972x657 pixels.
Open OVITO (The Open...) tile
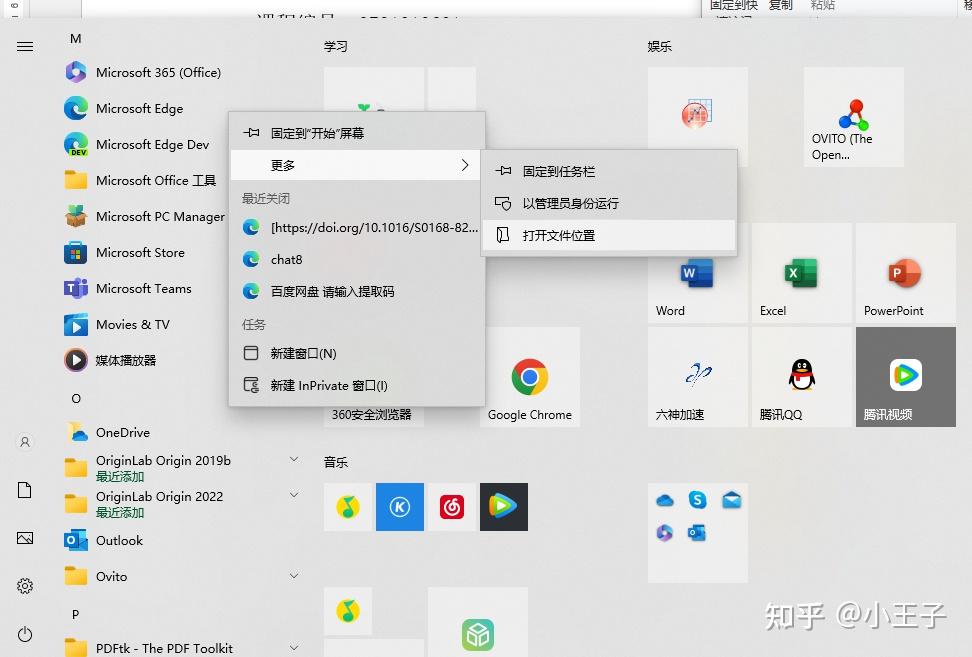point(853,117)
